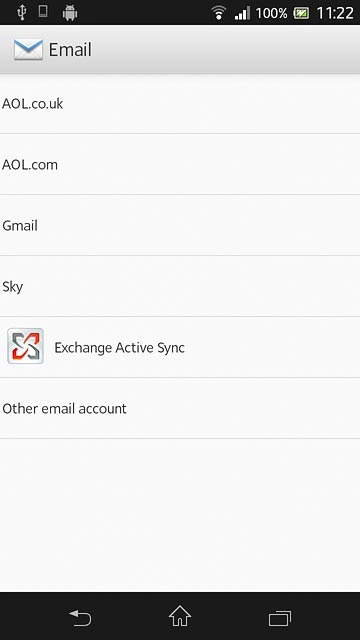Tap the Exchange Active Sync logo icon
This screenshot has height=640, width=360.
coord(25,346)
